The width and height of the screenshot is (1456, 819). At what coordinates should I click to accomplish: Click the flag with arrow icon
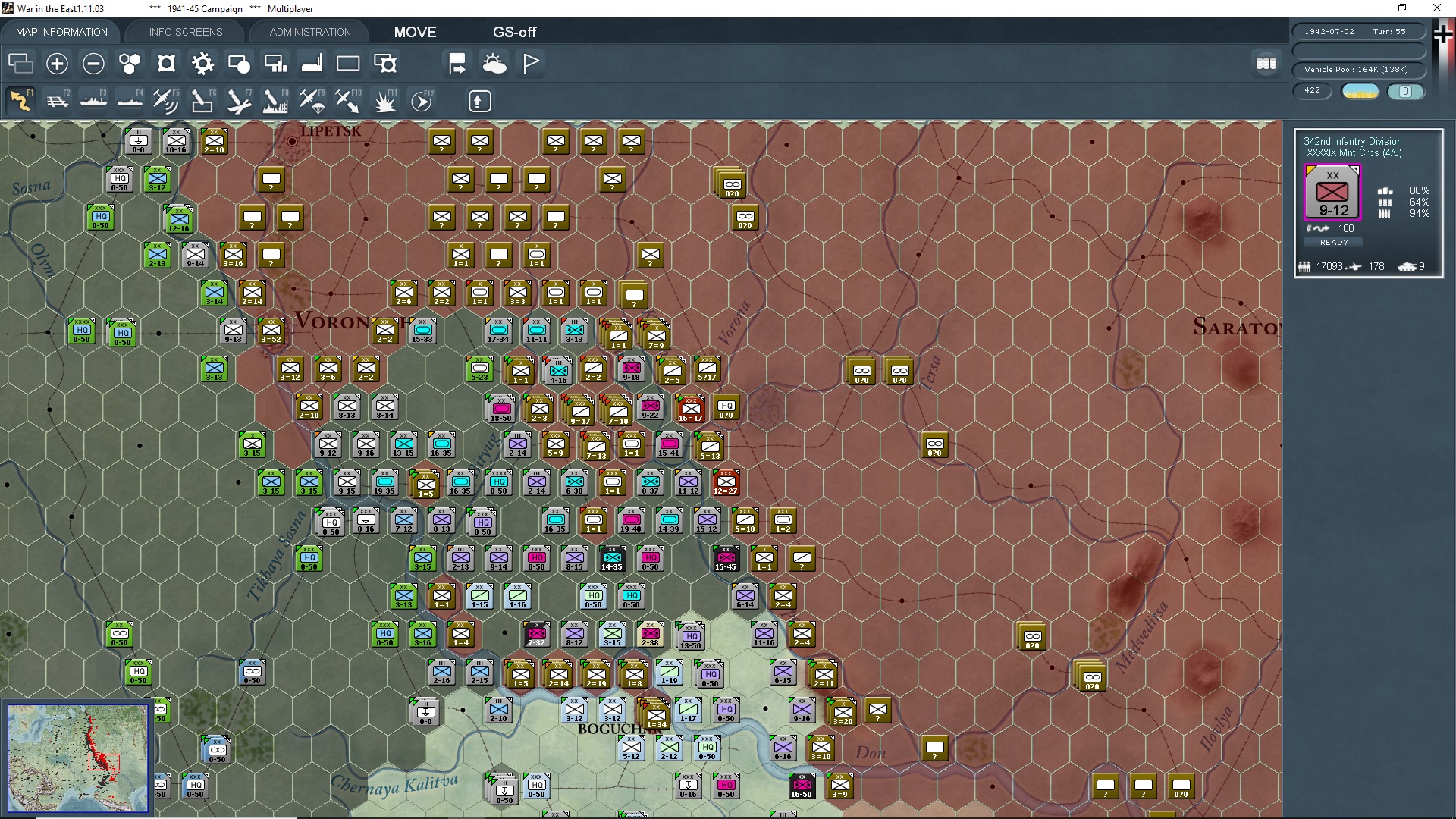coord(457,64)
